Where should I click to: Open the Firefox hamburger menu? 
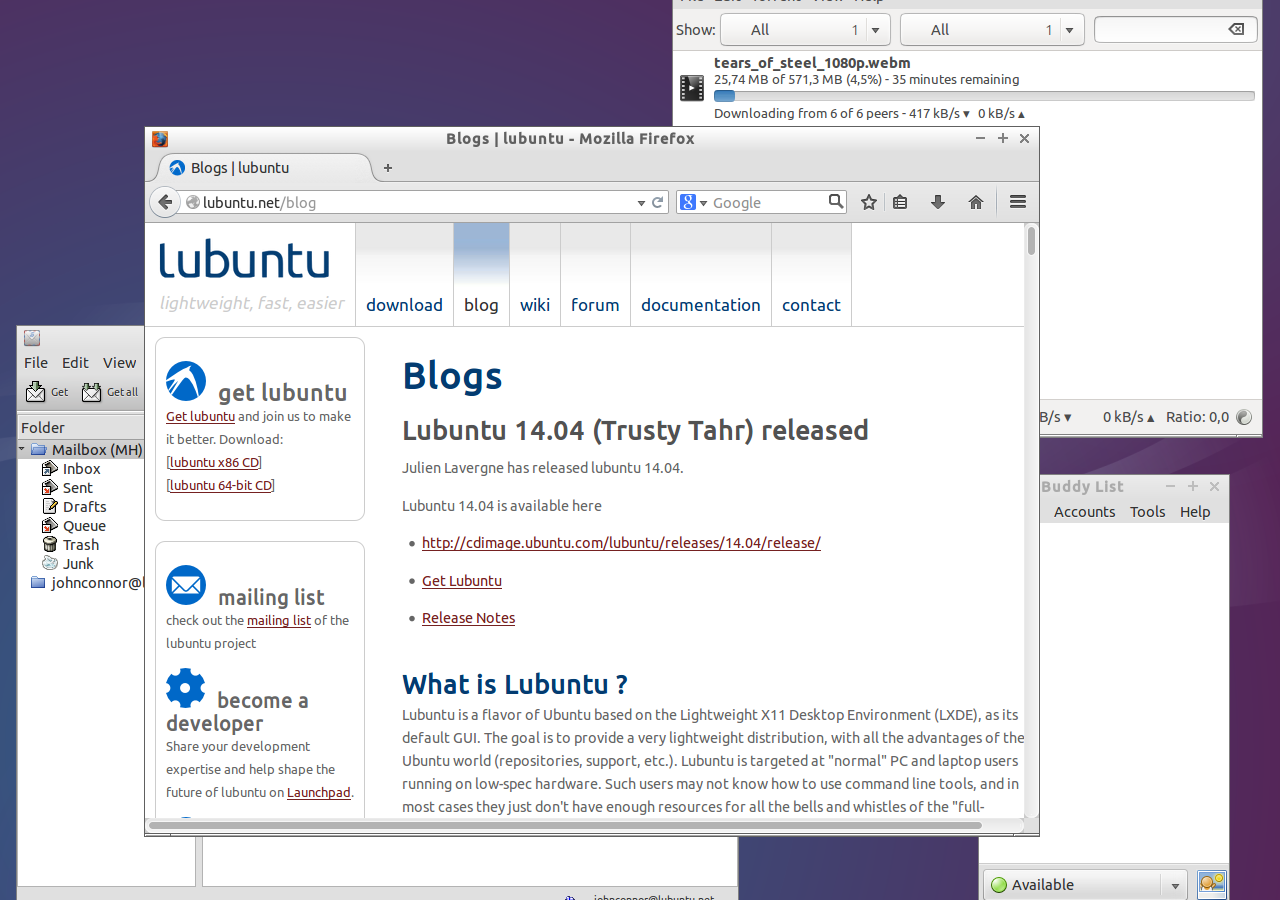coord(1018,202)
